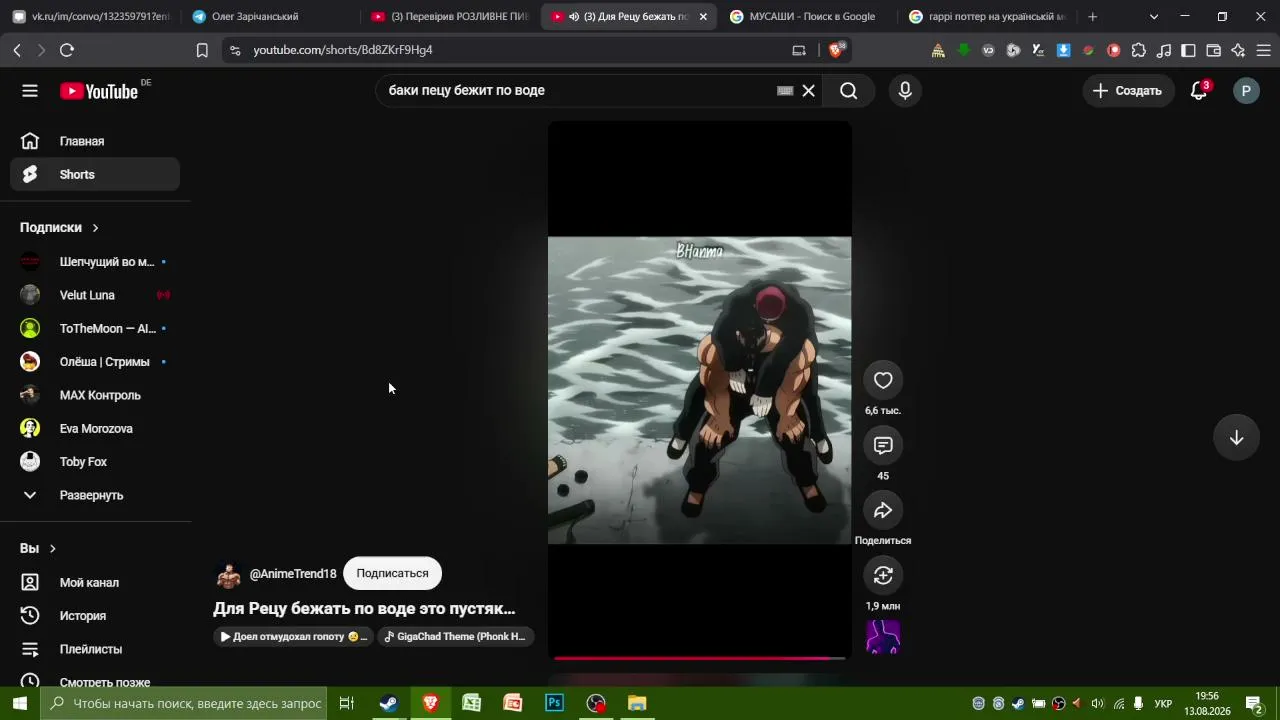Mute the playing tab via speaker icon
The width and height of the screenshot is (1280, 720).
(x=575, y=17)
